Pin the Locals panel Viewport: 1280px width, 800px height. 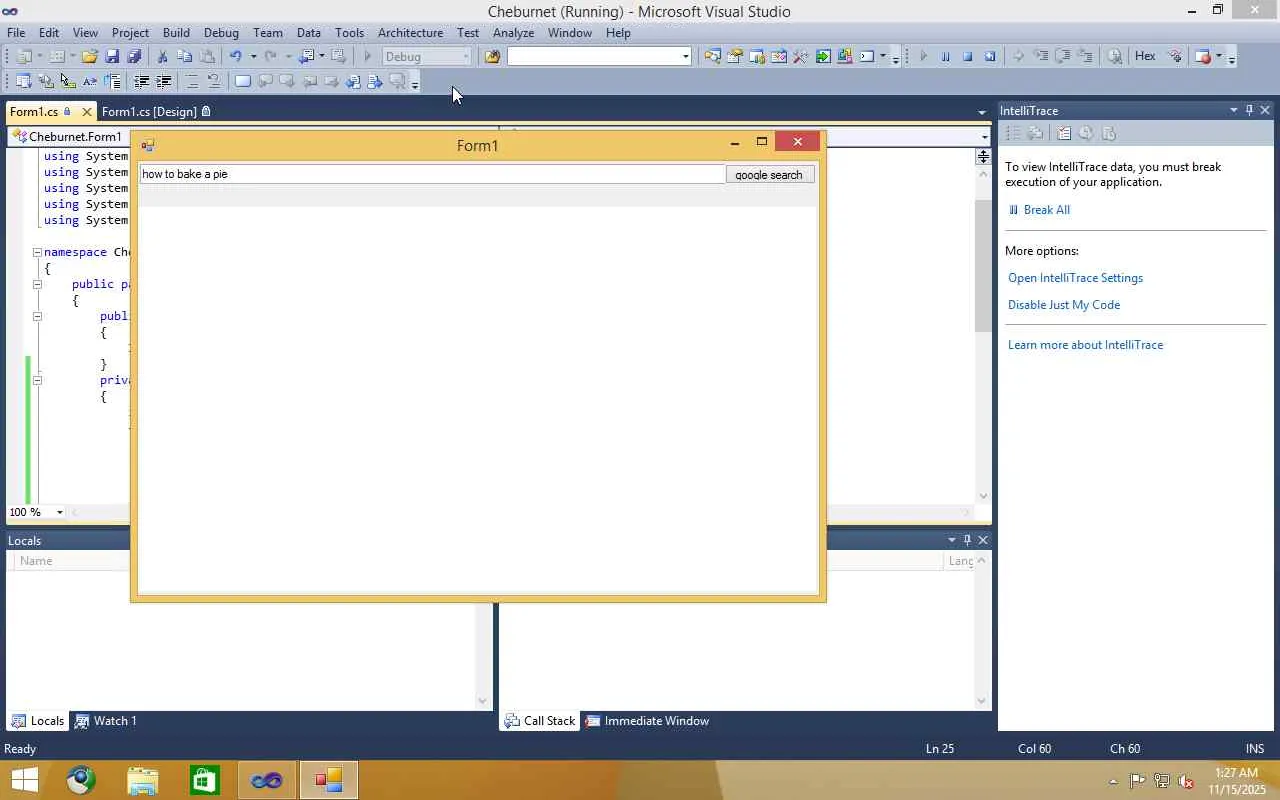click(x=967, y=540)
